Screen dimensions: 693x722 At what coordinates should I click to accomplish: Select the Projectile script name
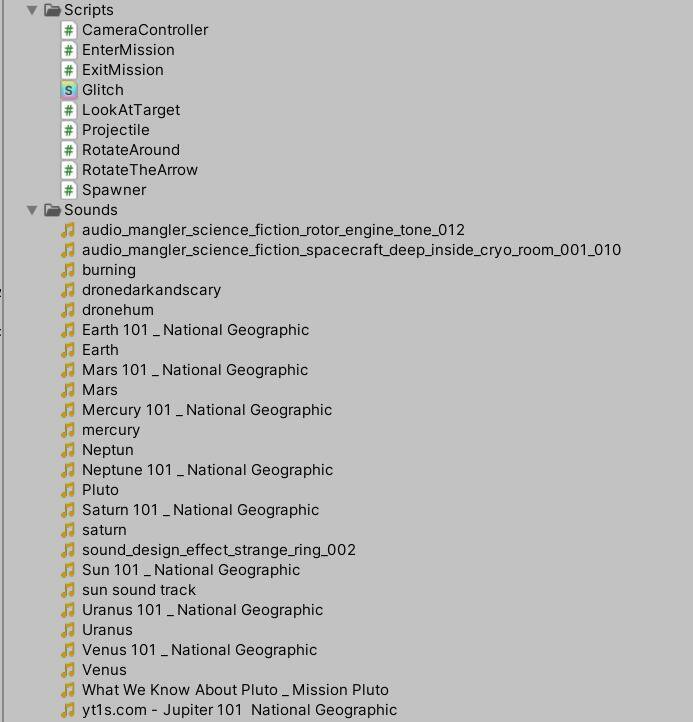click(116, 130)
